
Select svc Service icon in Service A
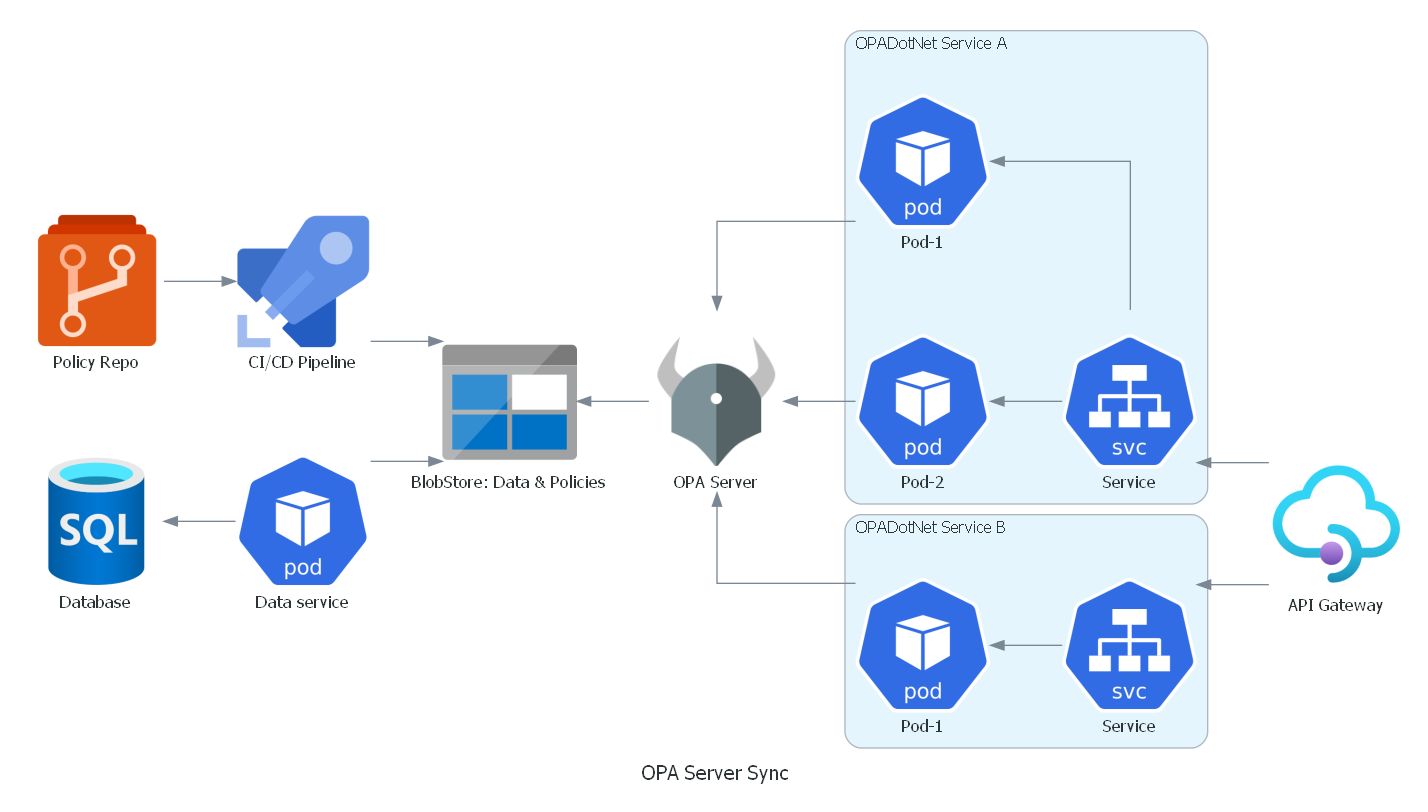pos(1129,401)
